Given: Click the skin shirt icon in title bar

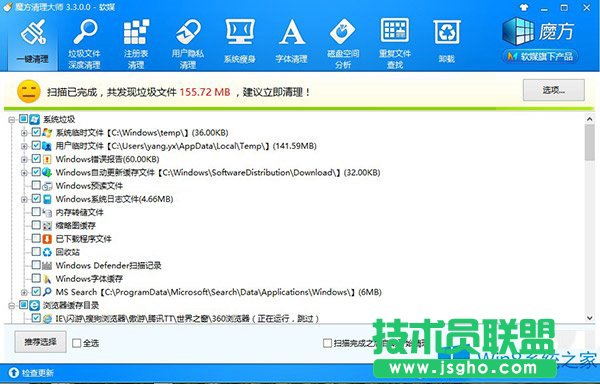Looking at the screenshot, I should coord(524,7).
